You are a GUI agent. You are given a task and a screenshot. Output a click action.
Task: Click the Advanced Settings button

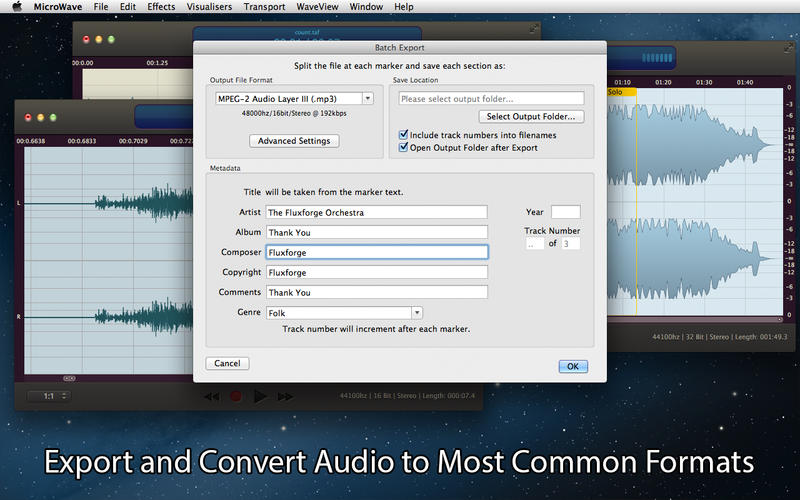tap(293, 141)
